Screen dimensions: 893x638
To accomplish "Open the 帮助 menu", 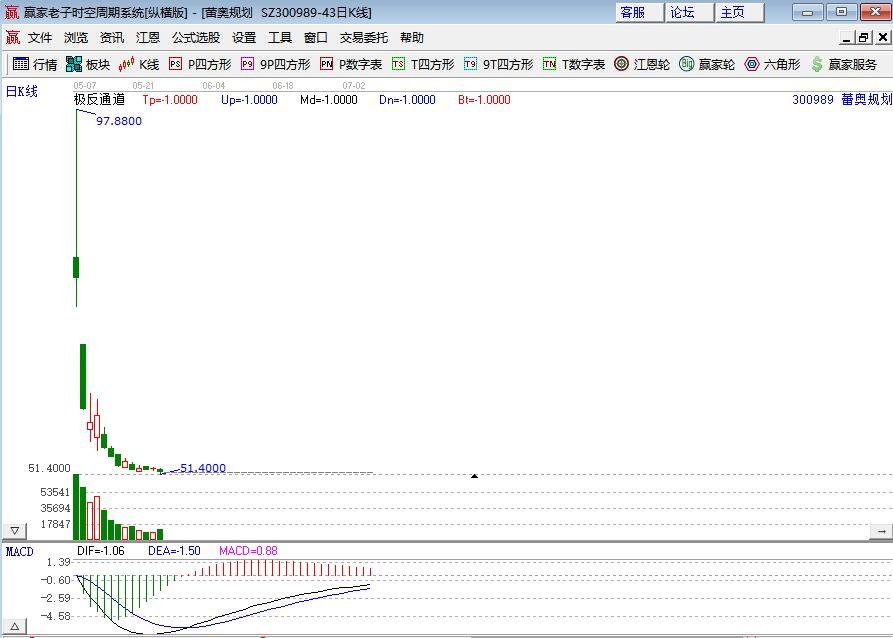I will pyautogui.click(x=412, y=38).
